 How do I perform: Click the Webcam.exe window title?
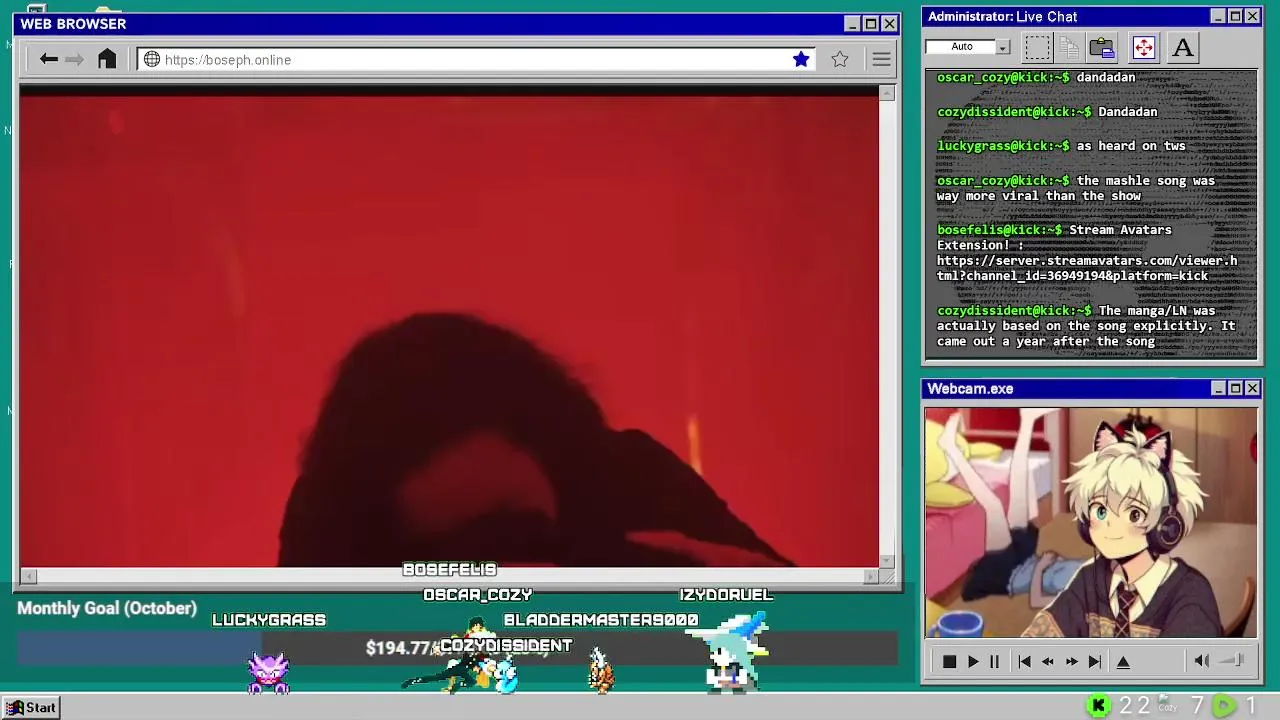[970, 388]
